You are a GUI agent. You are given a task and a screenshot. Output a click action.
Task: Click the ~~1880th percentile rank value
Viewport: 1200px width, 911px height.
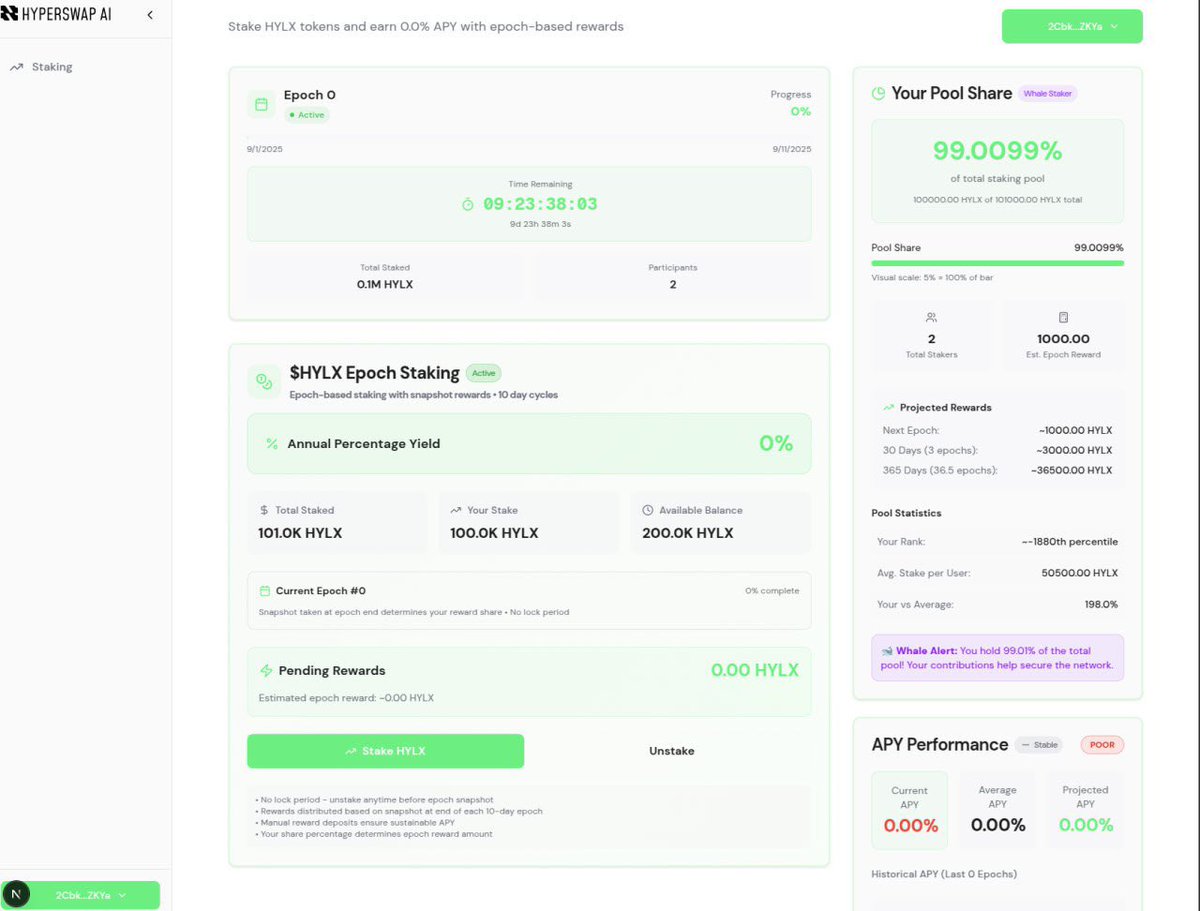(1069, 542)
